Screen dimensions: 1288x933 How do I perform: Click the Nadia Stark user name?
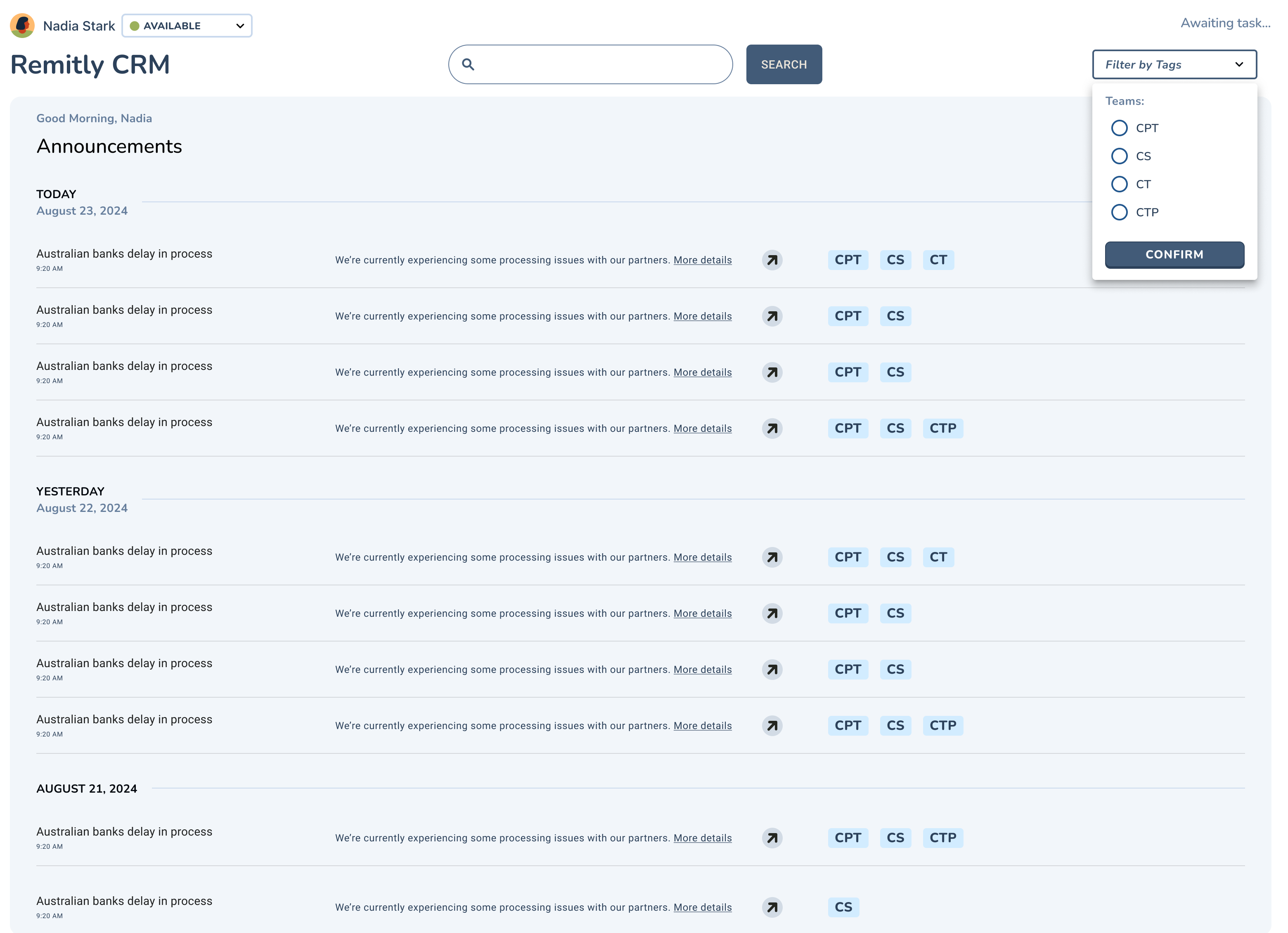79,26
